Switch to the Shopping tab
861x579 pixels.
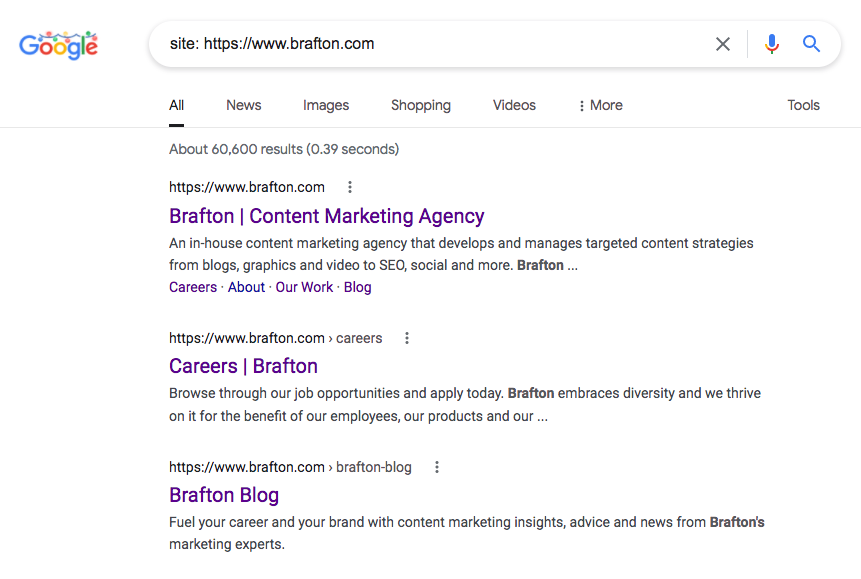point(420,105)
